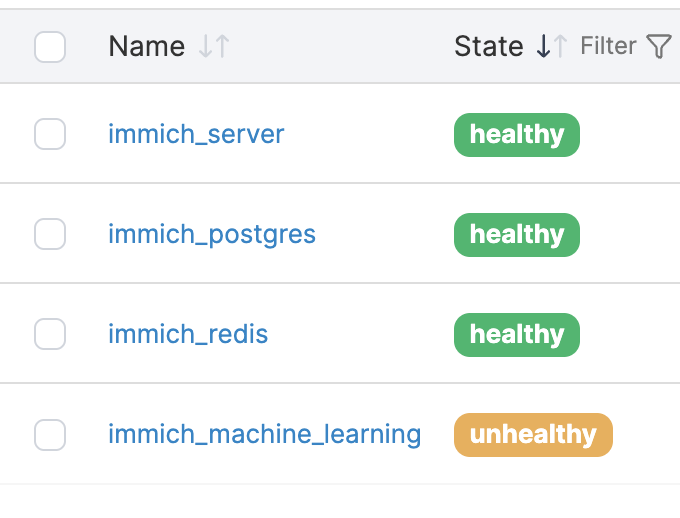Screen dimensions: 680x518
Task: Click the Name column header
Action: (x=146, y=46)
